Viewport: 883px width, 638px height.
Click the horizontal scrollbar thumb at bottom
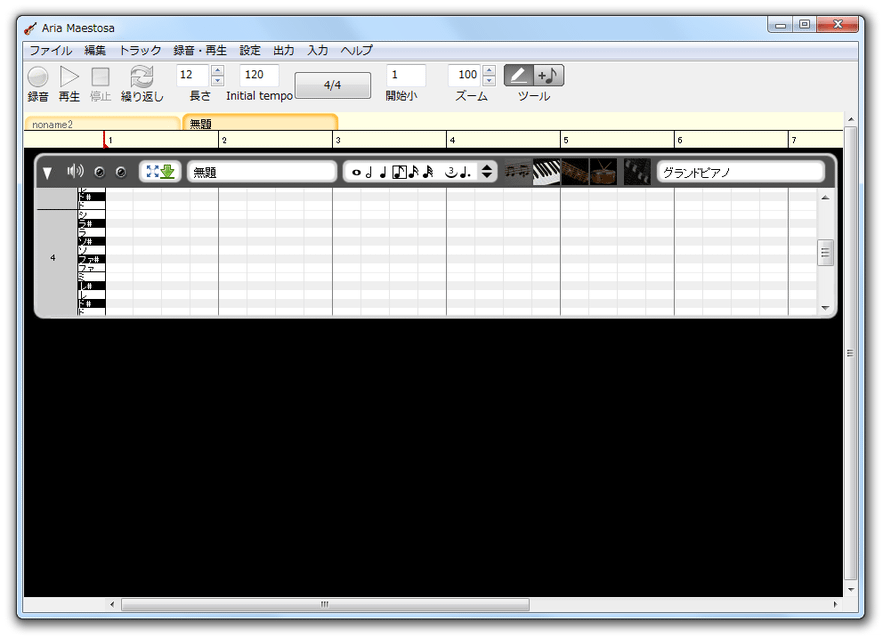[x=325, y=604]
